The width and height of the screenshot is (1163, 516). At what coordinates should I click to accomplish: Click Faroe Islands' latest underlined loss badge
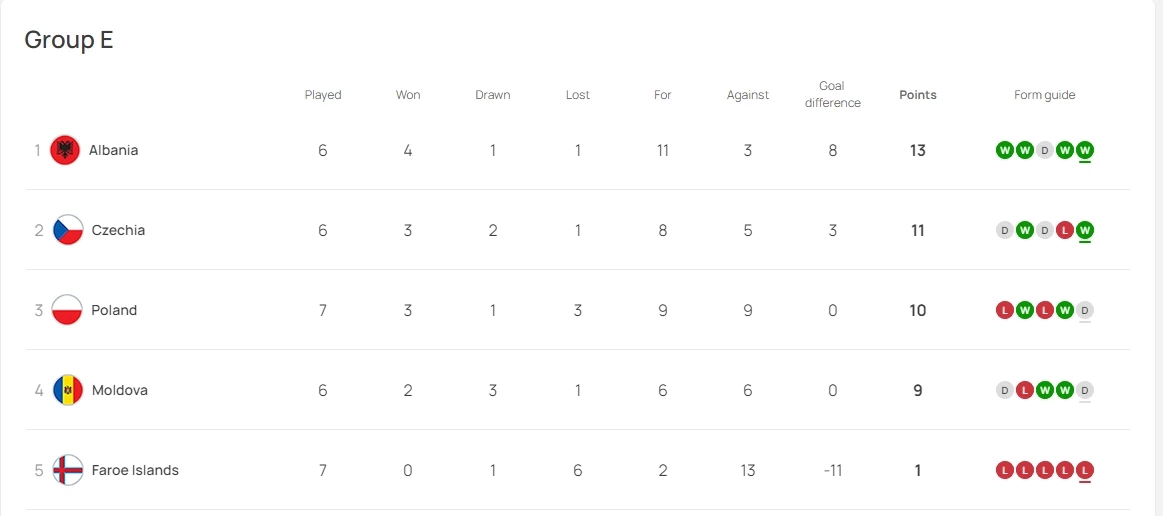[1085, 470]
